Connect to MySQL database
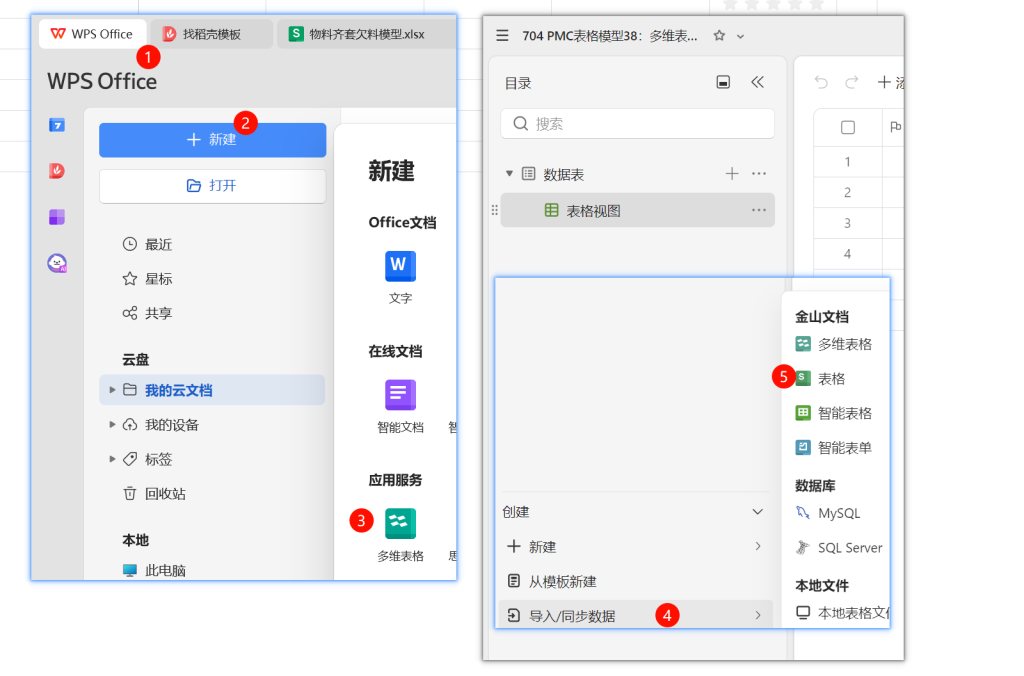Screen dimensions: 1024x676 pyautogui.click(x=829, y=513)
